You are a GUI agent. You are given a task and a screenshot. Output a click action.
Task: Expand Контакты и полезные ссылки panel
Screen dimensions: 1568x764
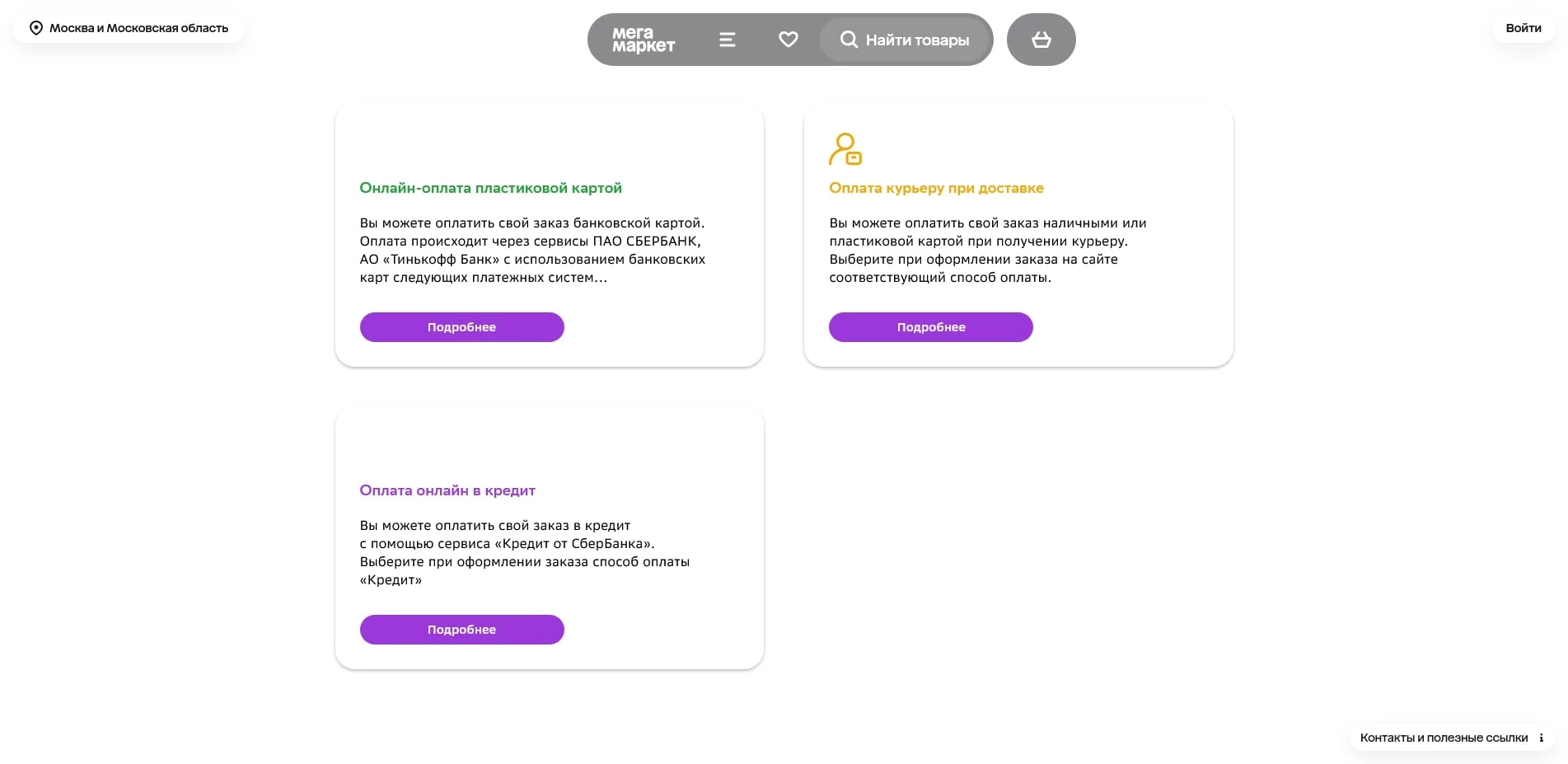(1444, 738)
